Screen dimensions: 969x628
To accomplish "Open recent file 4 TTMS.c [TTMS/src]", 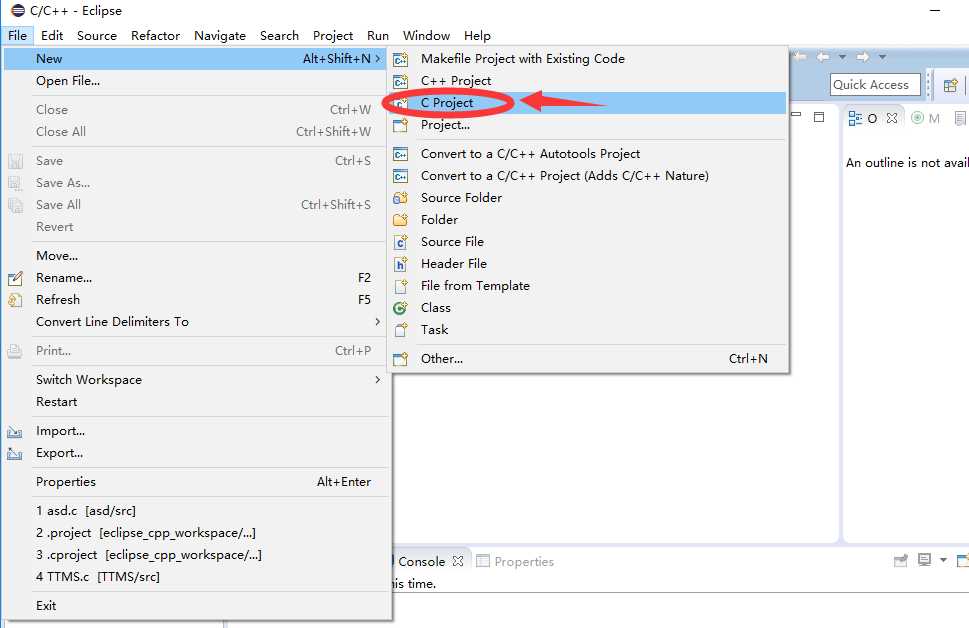I will (198, 577).
